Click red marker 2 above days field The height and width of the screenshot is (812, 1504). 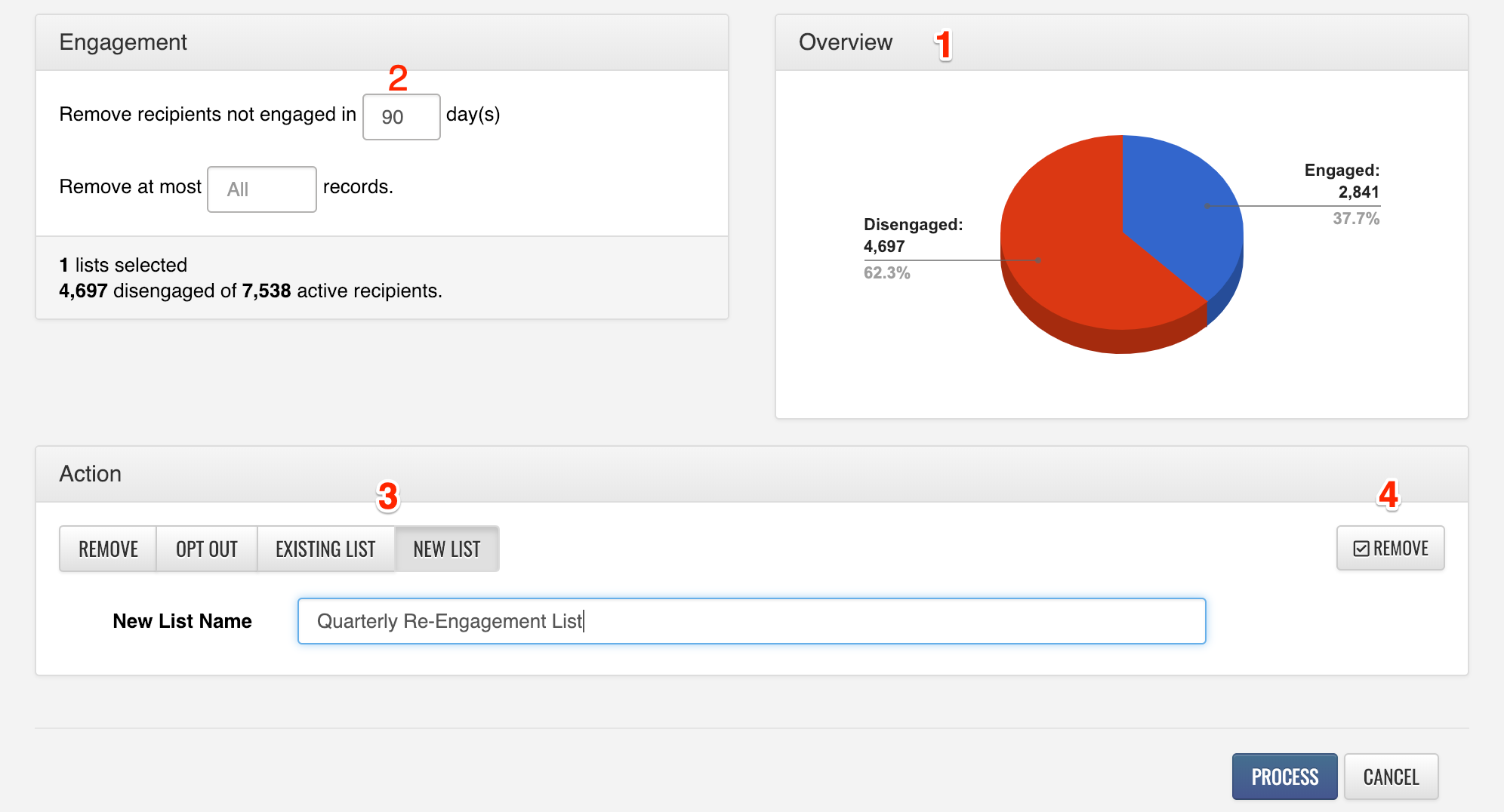point(398,78)
